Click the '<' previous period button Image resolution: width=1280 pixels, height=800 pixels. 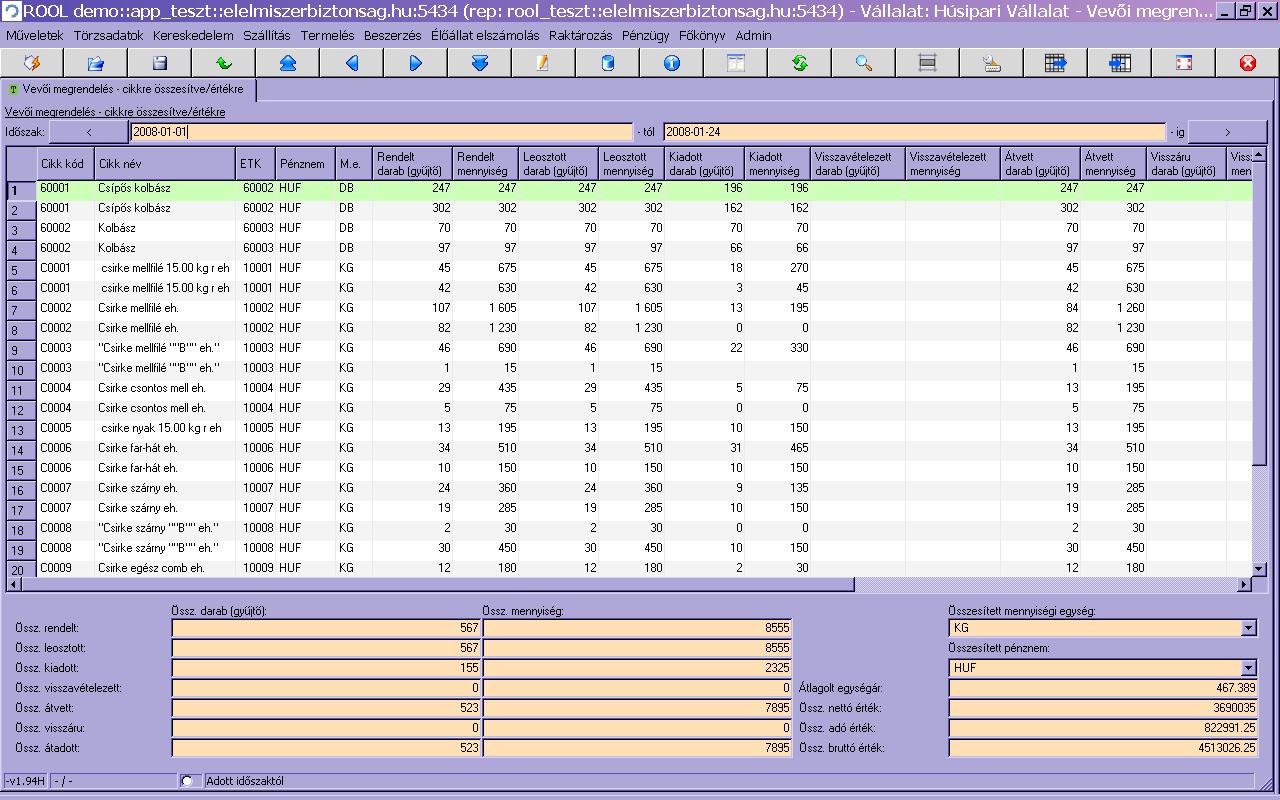tap(89, 132)
